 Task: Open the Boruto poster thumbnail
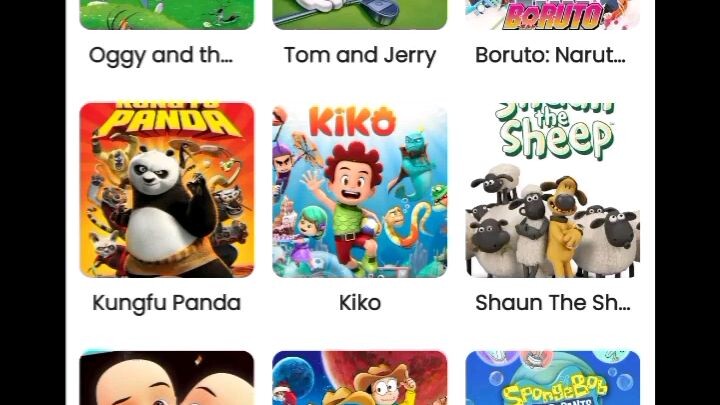coord(552,15)
